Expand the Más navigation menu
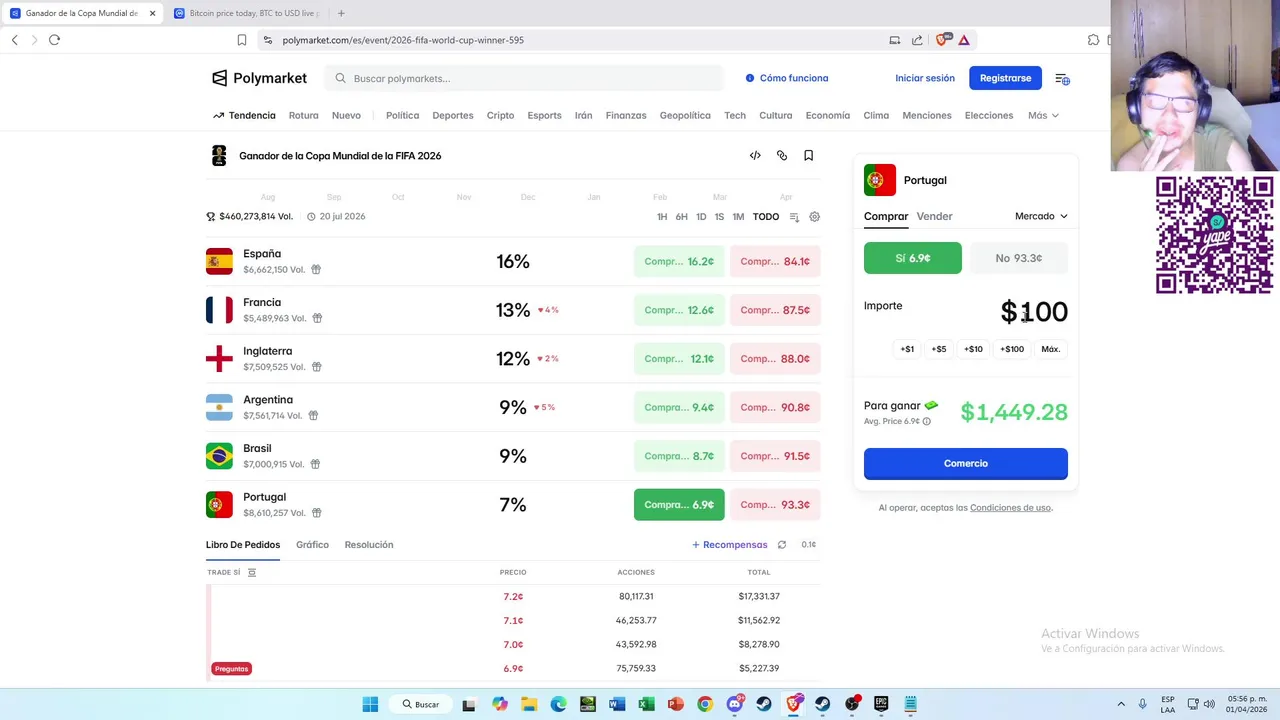 point(1043,116)
